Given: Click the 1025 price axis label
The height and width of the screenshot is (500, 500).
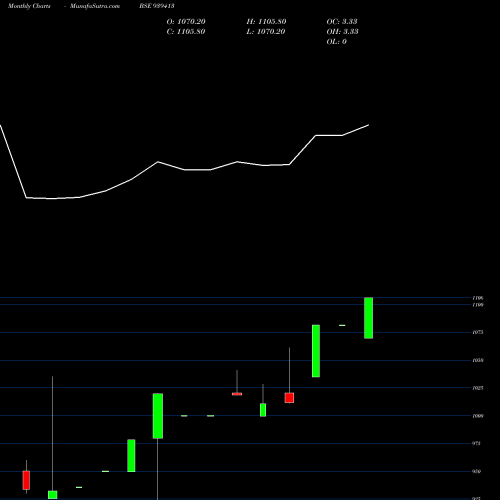Looking at the screenshot, I should (478, 388).
